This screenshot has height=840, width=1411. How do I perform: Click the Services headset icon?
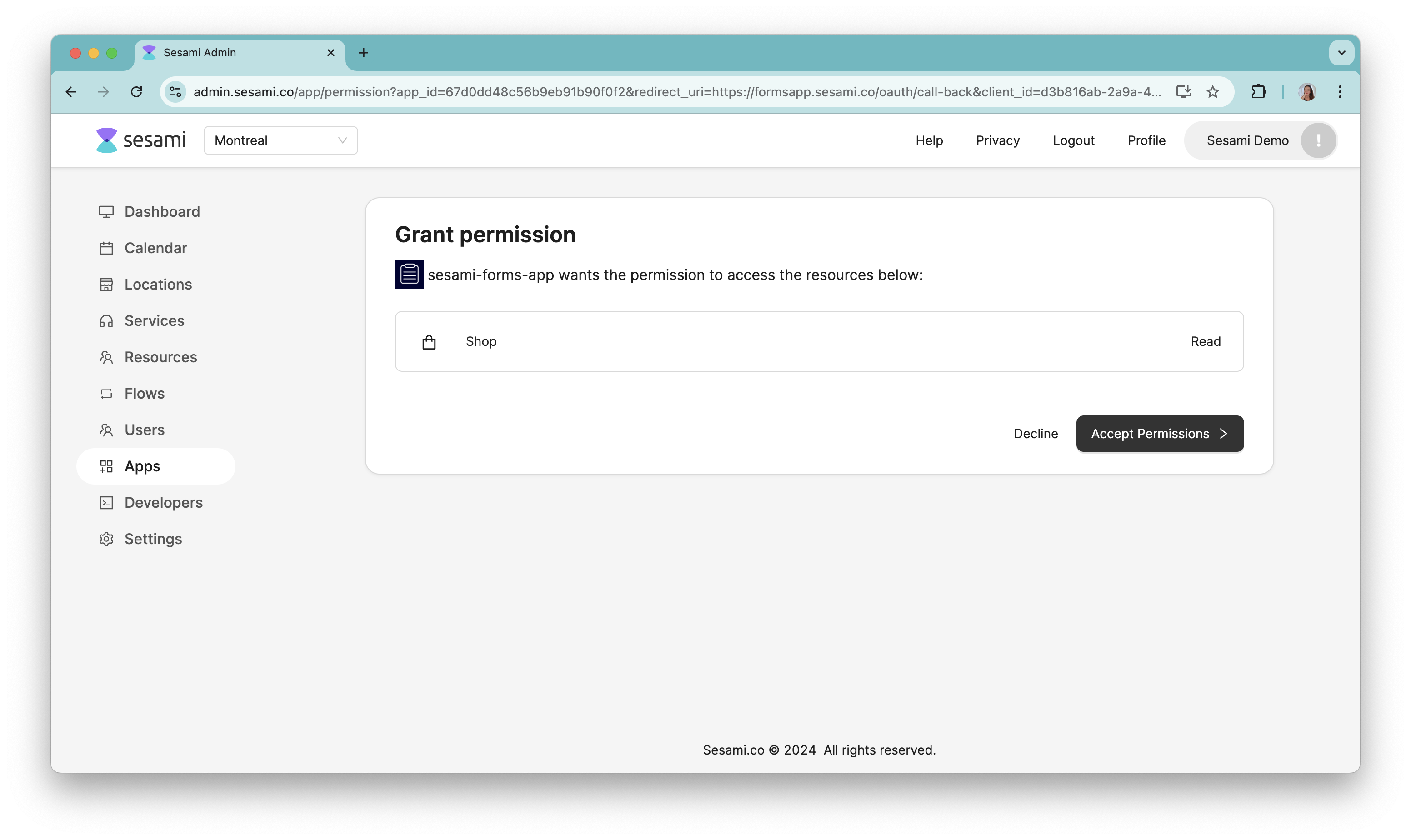click(x=106, y=321)
